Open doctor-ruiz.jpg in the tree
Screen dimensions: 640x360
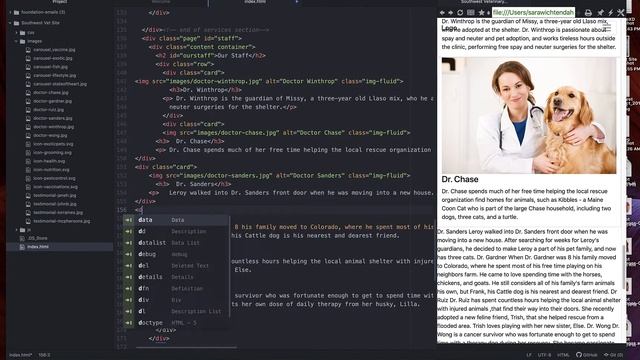(x=48, y=110)
